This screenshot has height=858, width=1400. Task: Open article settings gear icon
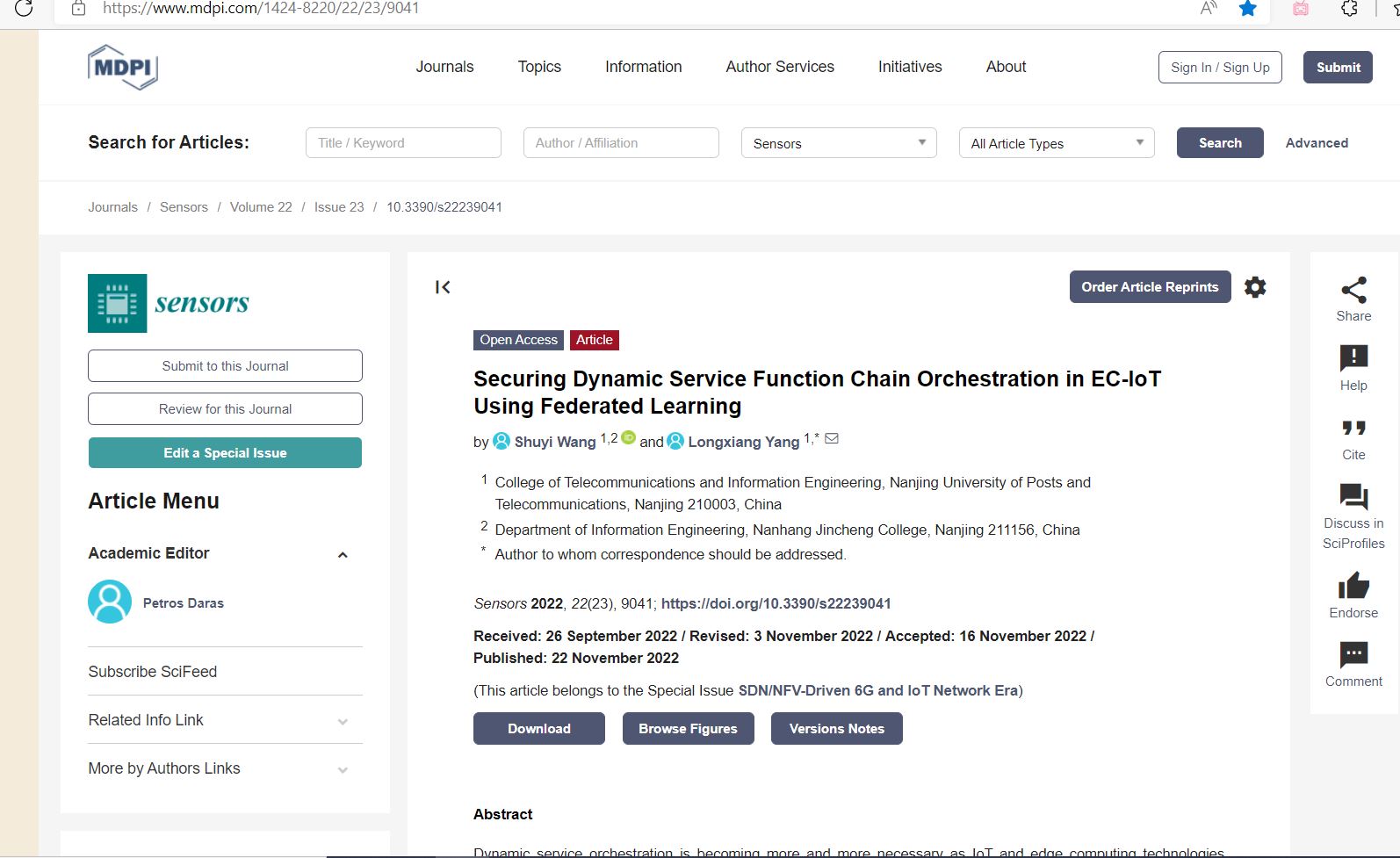[x=1255, y=287]
